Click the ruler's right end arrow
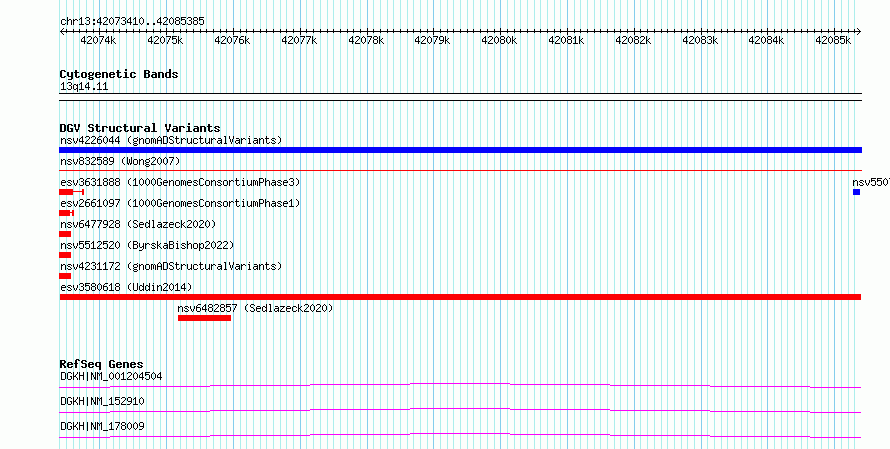The image size is (890, 449). tap(859, 31)
